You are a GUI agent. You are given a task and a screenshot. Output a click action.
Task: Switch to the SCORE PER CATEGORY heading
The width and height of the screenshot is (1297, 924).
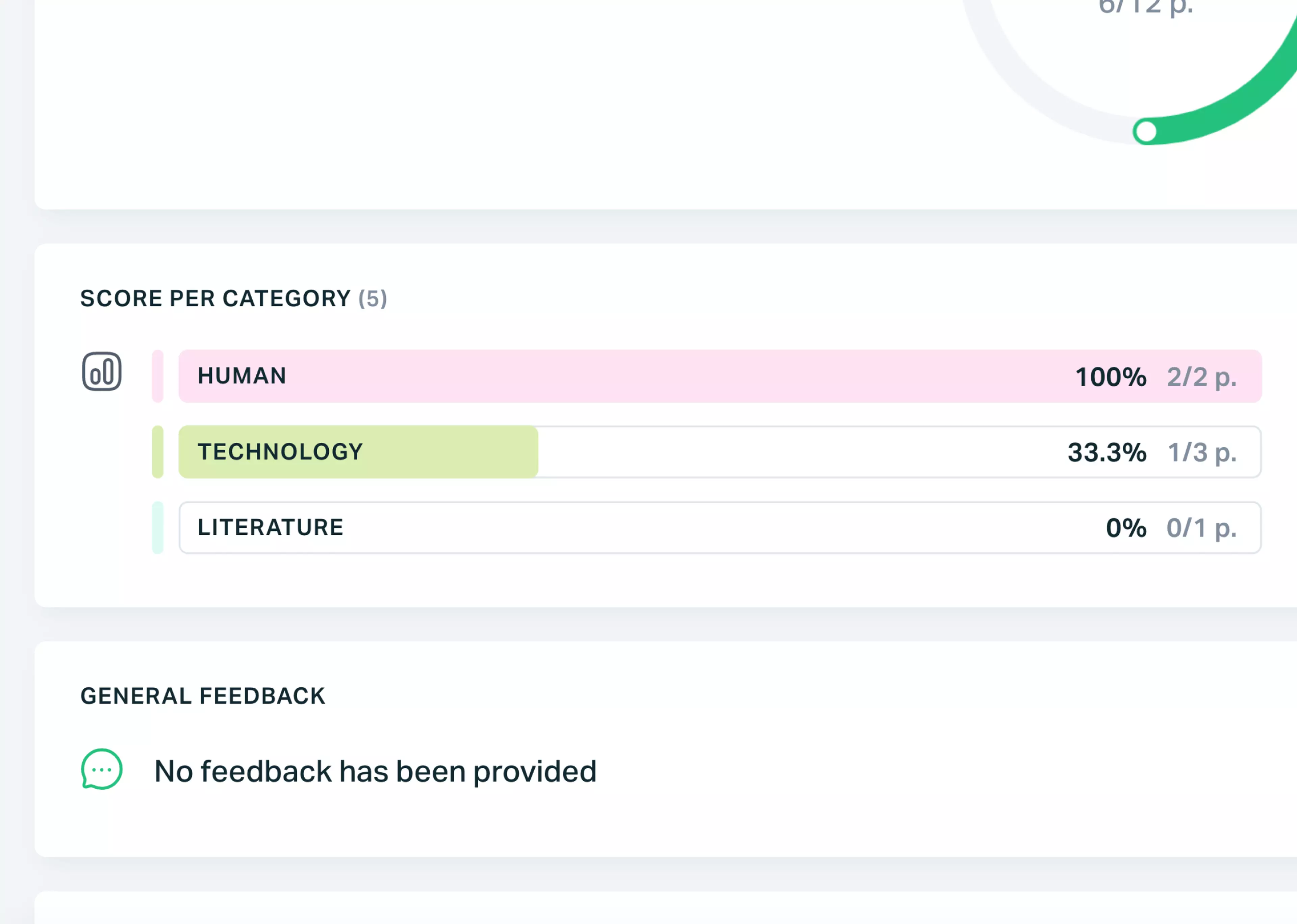(x=234, y=297)
